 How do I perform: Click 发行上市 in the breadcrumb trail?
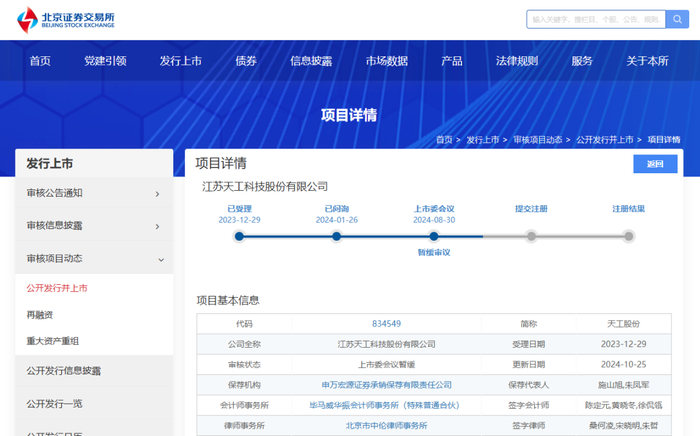[482, 140]
